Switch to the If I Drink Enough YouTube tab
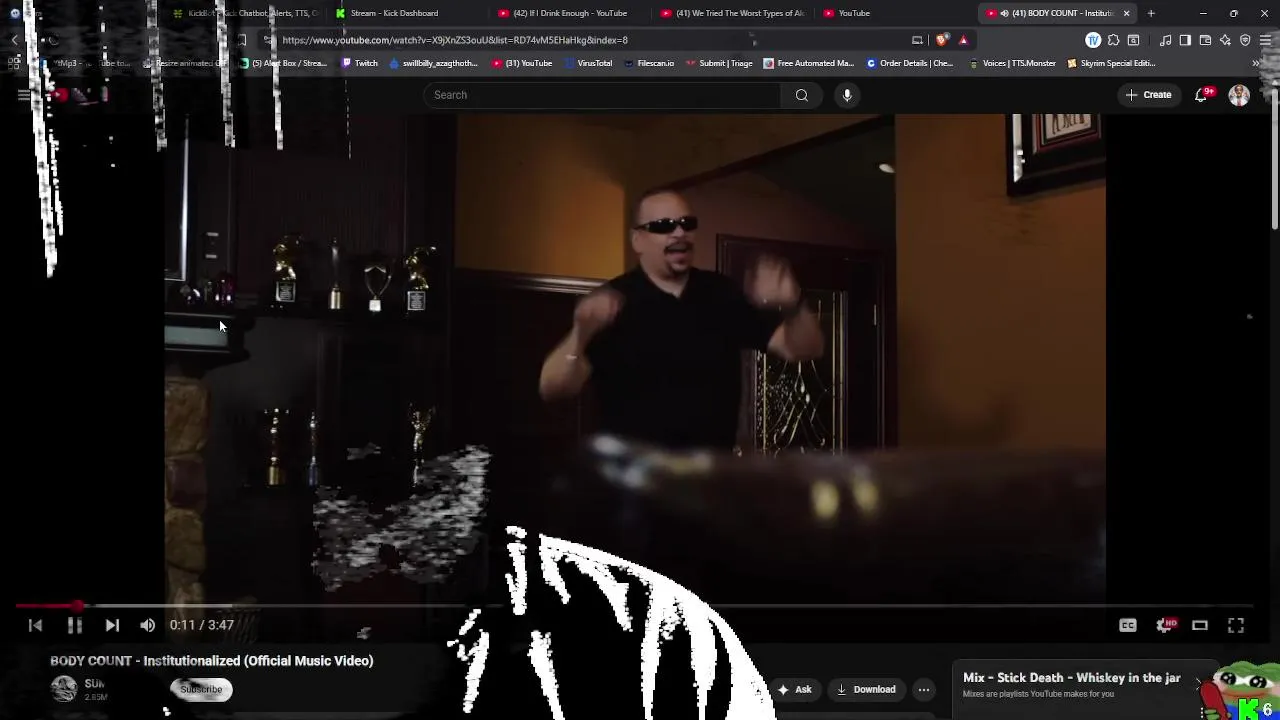Screen dimensions: 1280x720 coord(569,13)
